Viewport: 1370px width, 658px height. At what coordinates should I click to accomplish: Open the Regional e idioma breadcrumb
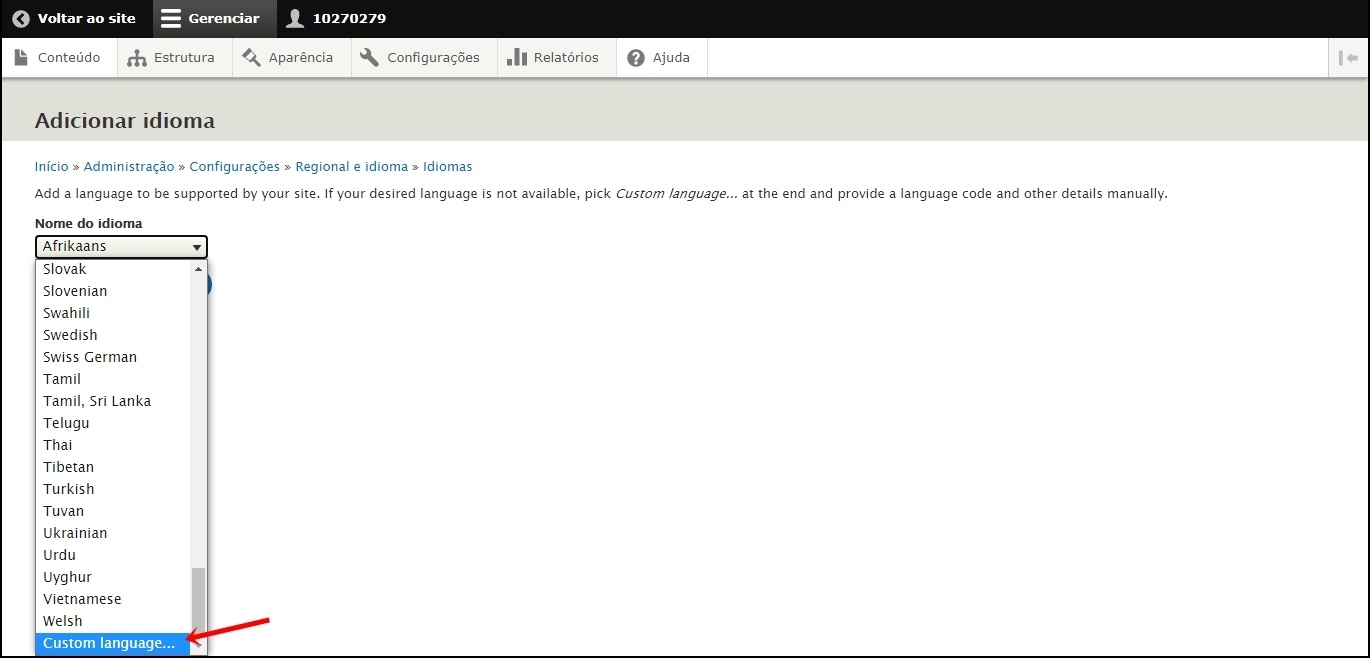pos(351,167)
